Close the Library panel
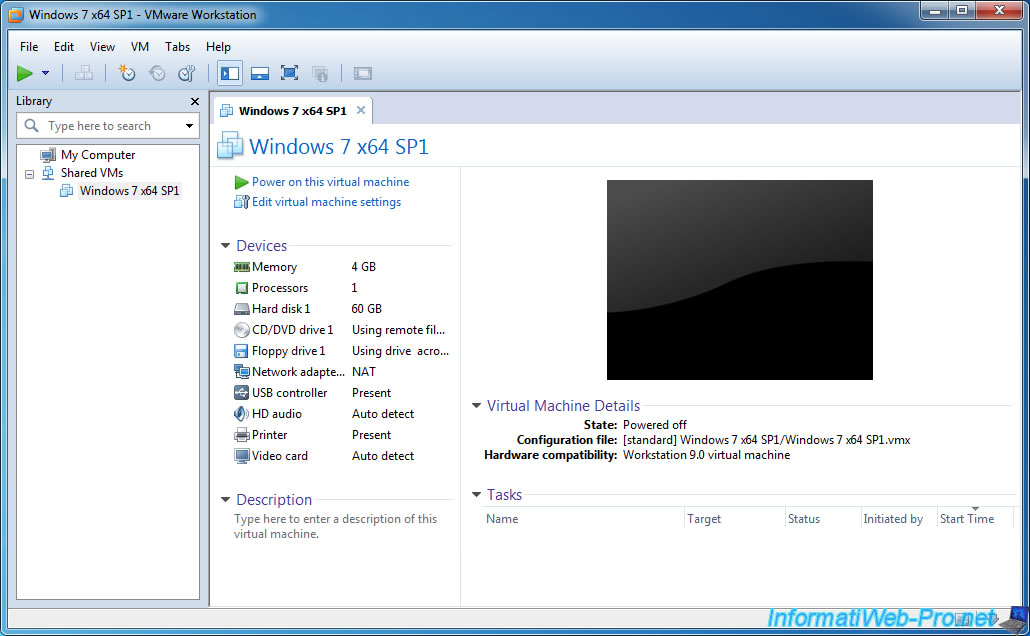The width and height of the screenshot is (1030, 636). 194,101
